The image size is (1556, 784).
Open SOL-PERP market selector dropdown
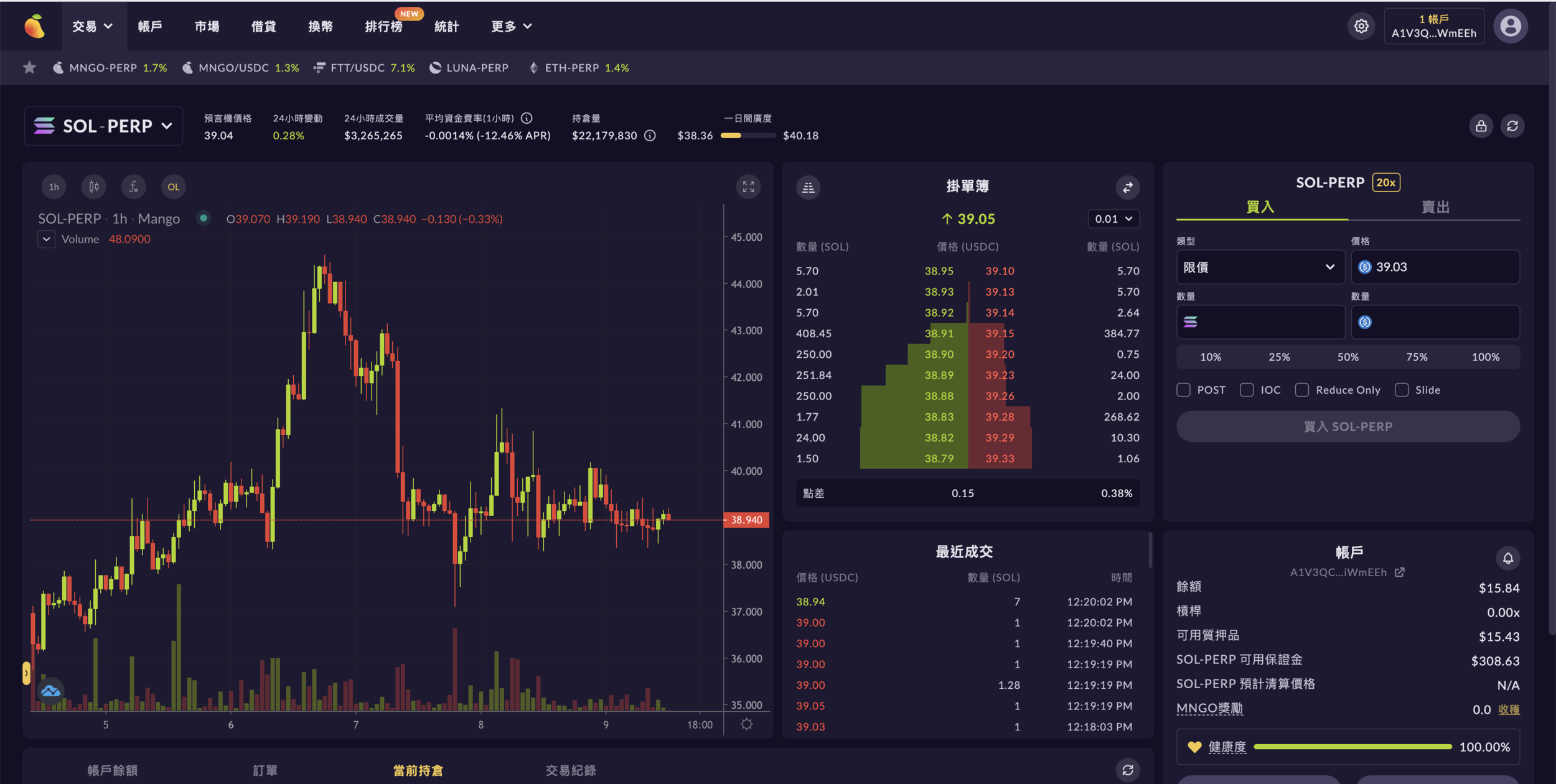pos(103,126)
